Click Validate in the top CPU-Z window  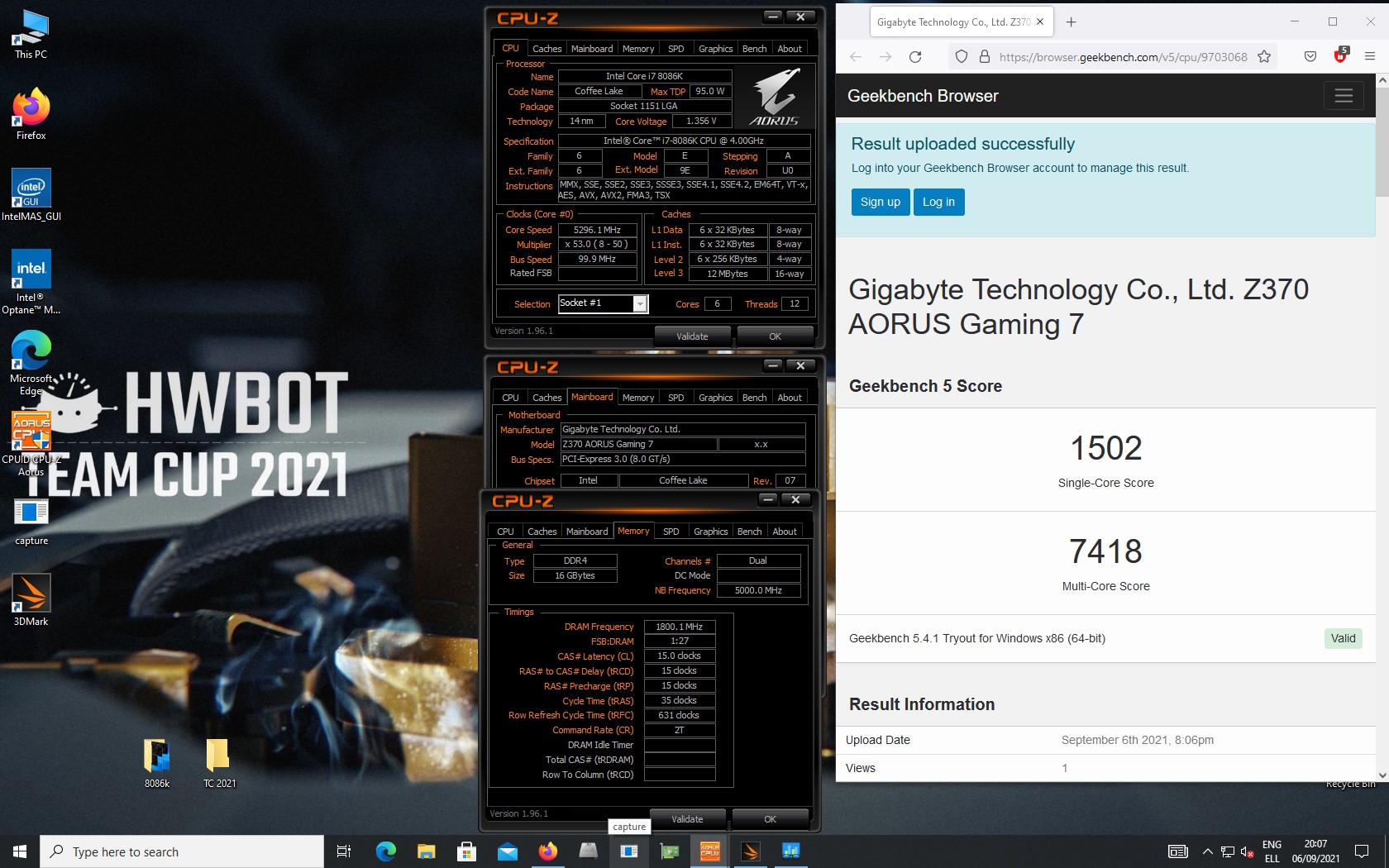coord(692,336)
